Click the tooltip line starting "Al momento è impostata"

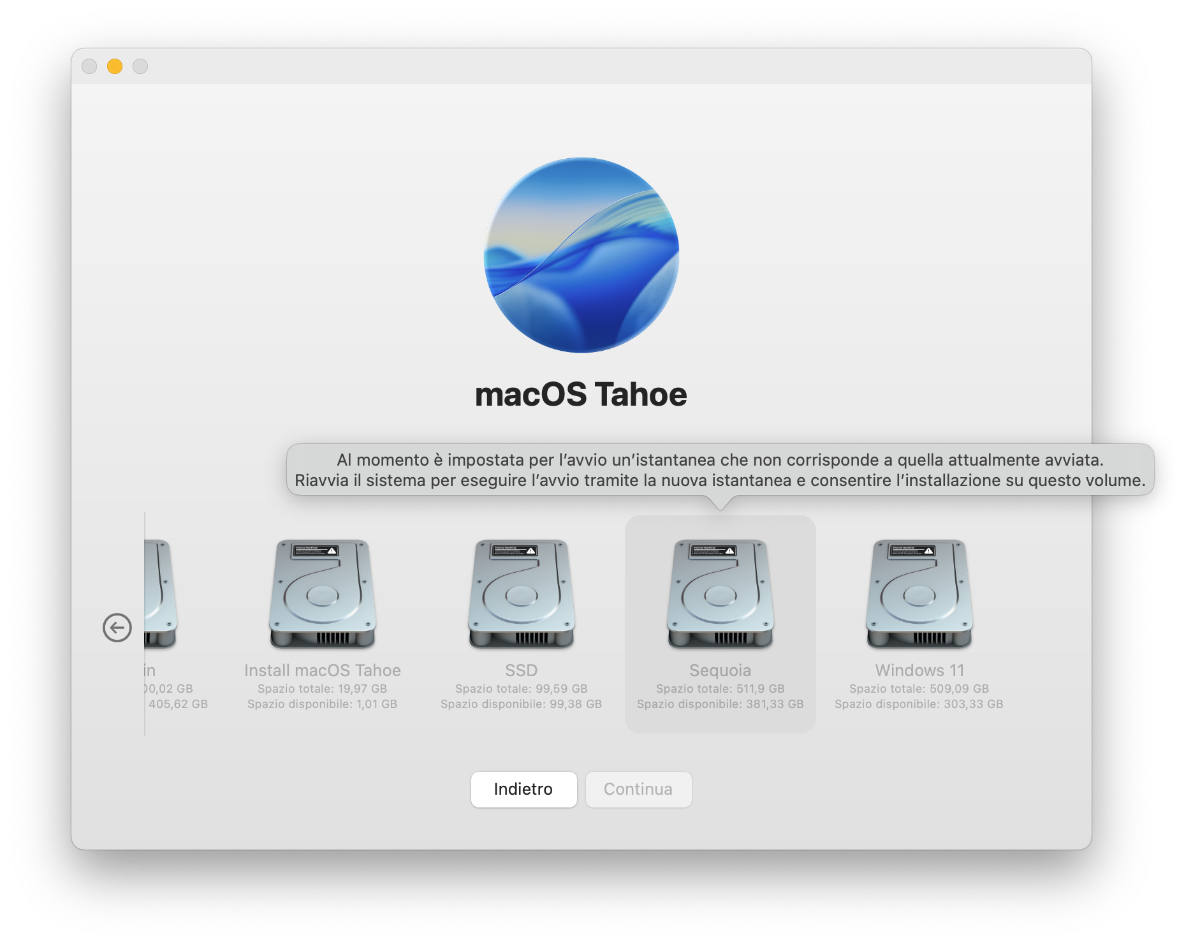pyautogui.click(x=720, y=460)
